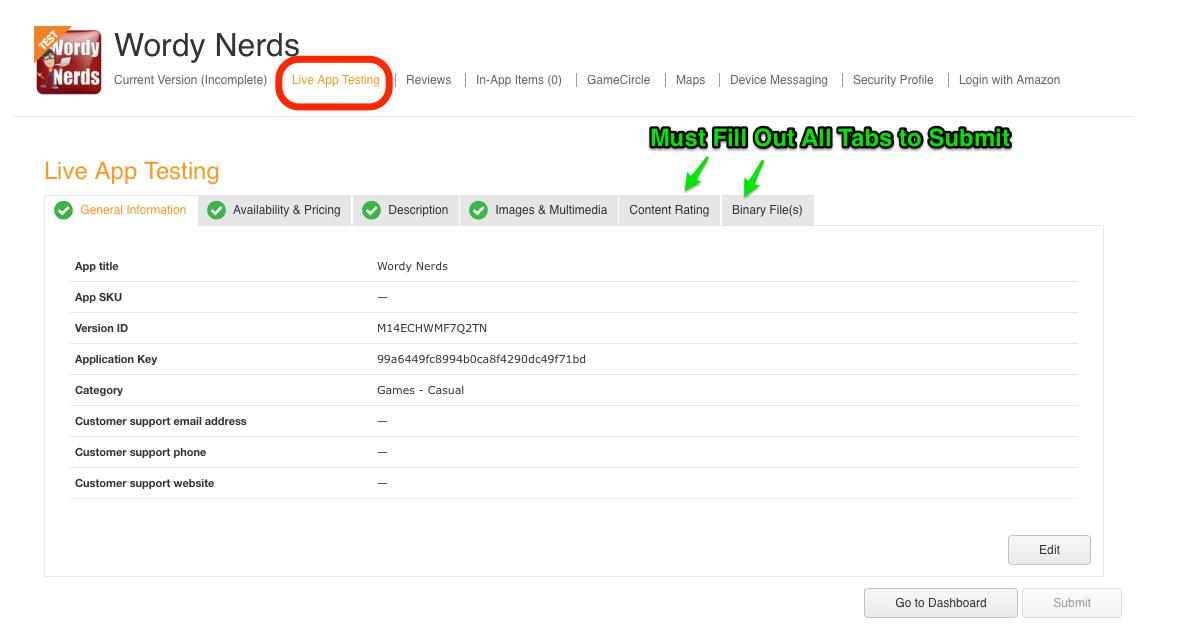Screen dimensions: 1177x634
Task: Click the Application Key value 99a6449fc8994b0ca8f4290dc49f71bd
Action: tap(481, 359)
